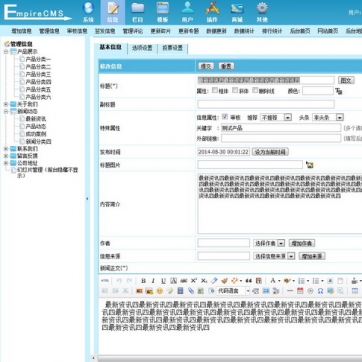Click the Bold button in the editor
The image size is (362, 362).
(143, 281)
